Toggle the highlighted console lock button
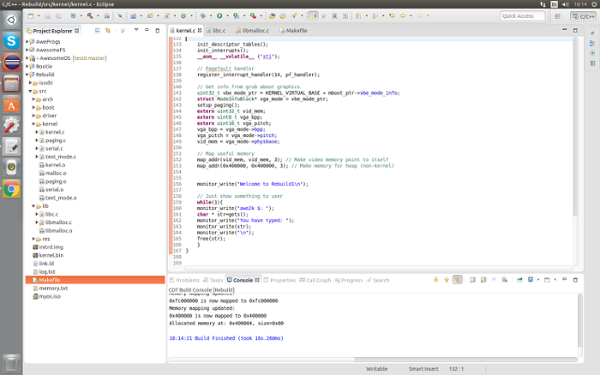The height and width of the screenshot is (375, 600). [x=457, y=280]
